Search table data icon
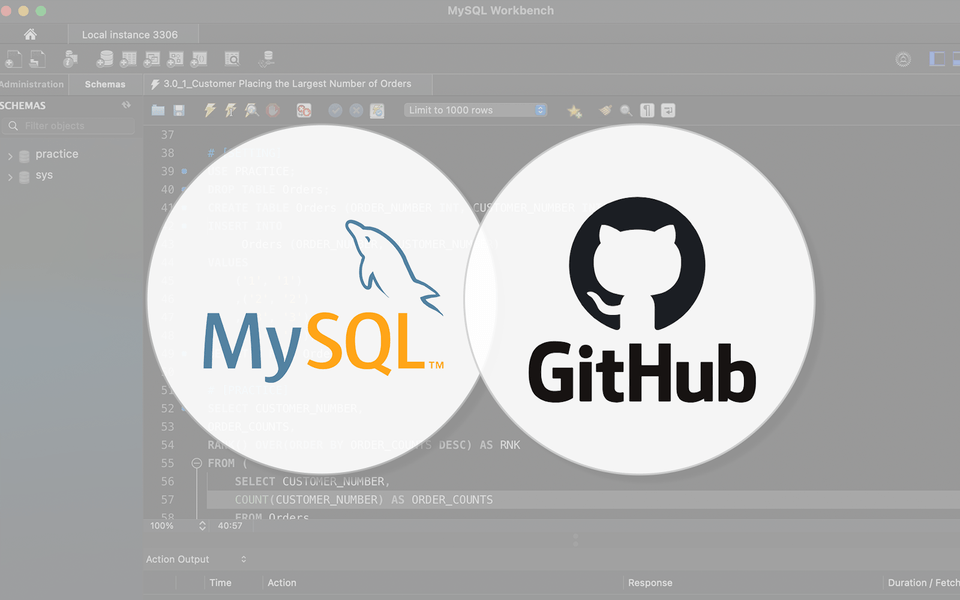The height and width of the screenshot is (600, 960). click(232, 59)
